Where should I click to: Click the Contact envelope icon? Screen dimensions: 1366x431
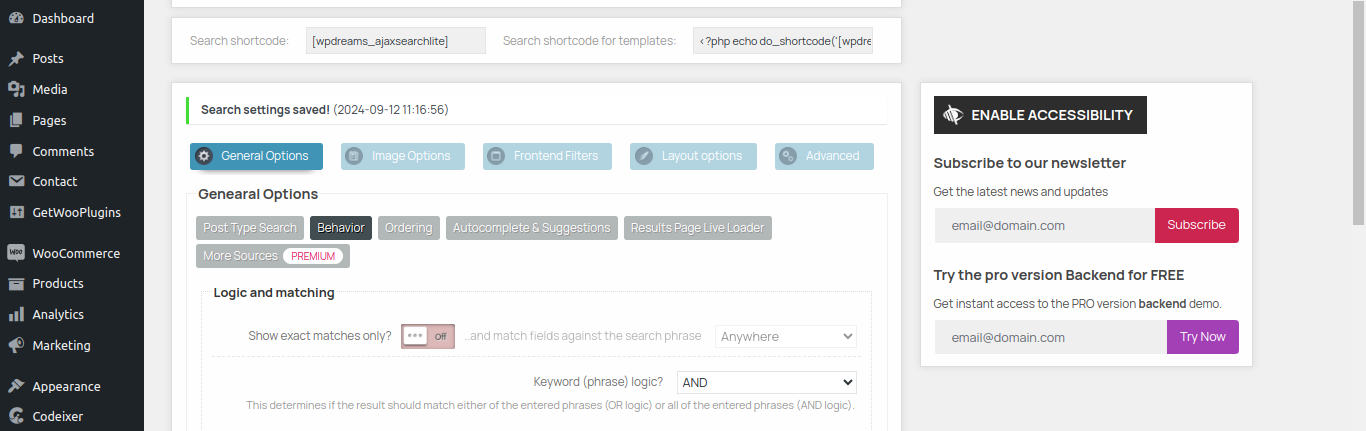(x=16, y=181)
